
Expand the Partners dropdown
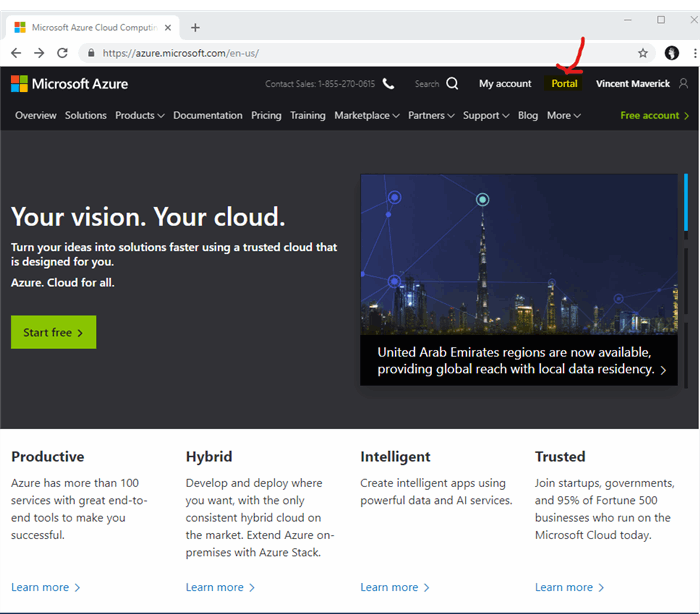click(x=431, y=115)
